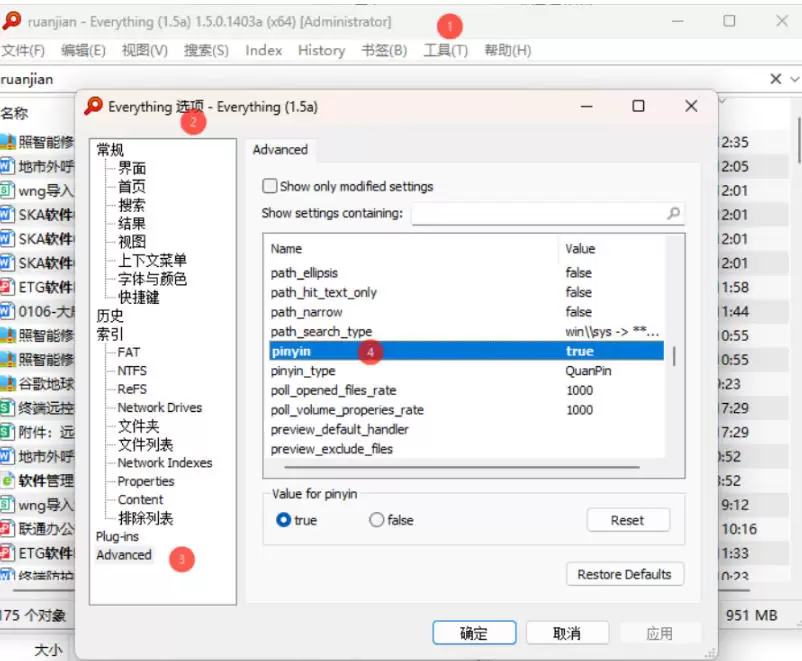
Task: Click the Name column header in settings list
Action: (x=413, y=249)
